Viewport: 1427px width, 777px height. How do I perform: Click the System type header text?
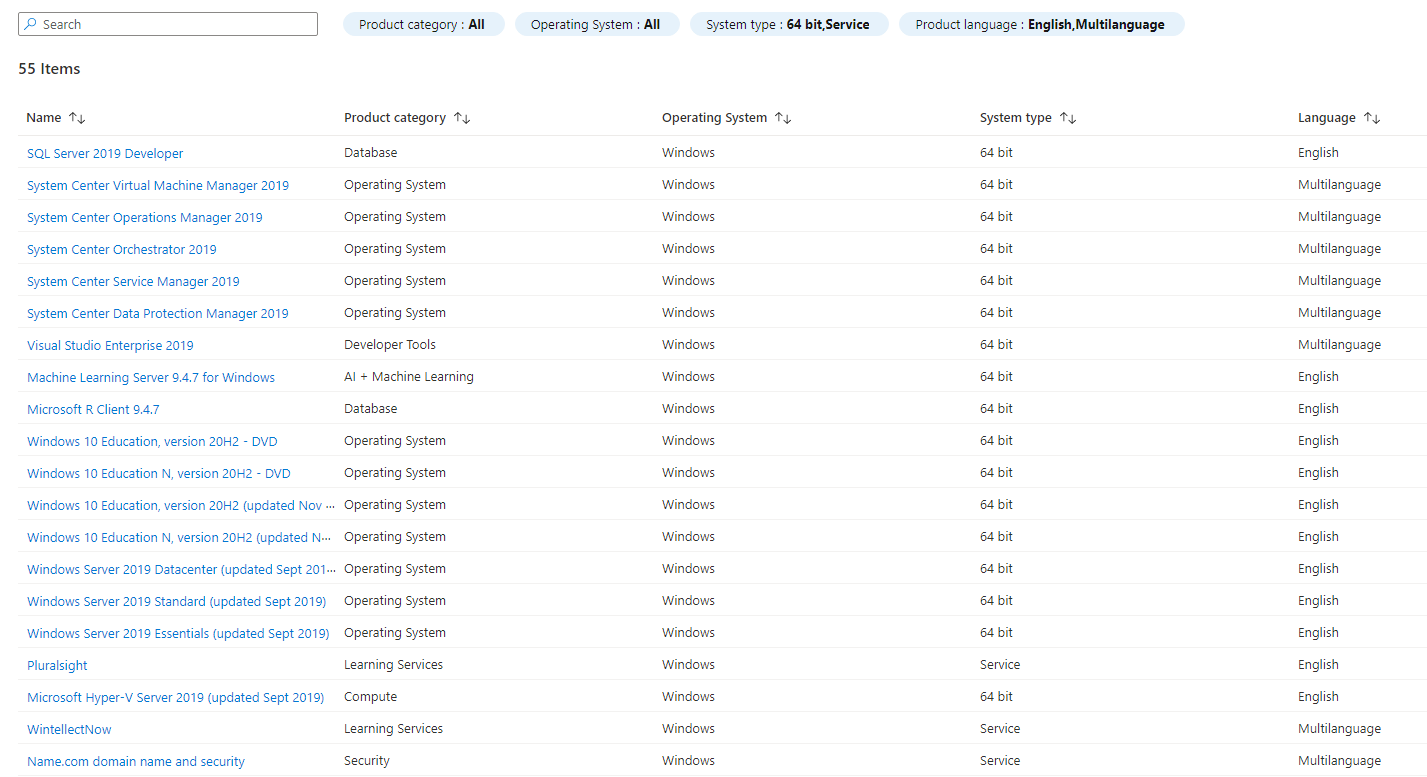pyautogui.click(x=1016, y=118)
